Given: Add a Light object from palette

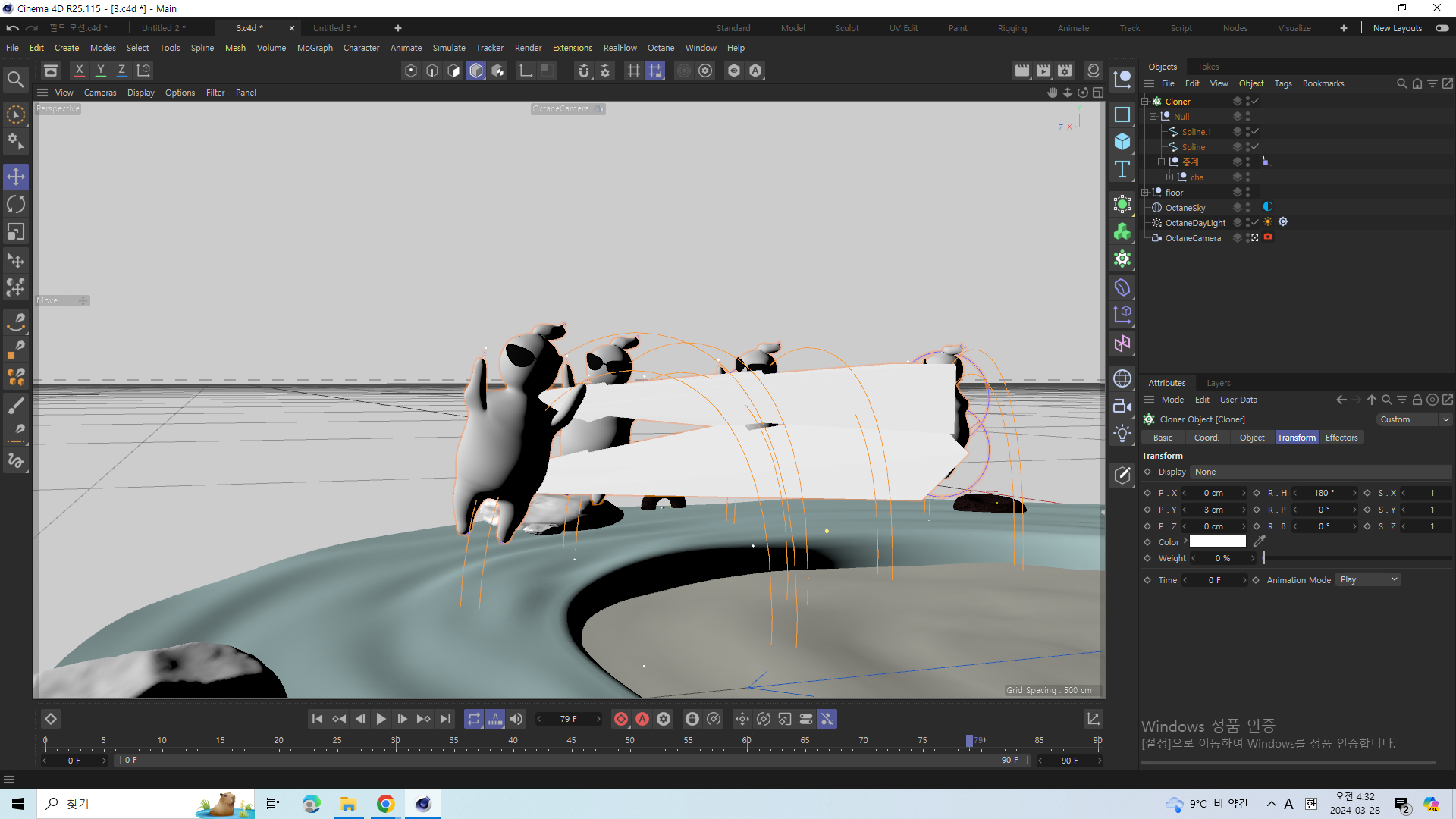Looking at the screenshot, I should (x=1122, y=433).
